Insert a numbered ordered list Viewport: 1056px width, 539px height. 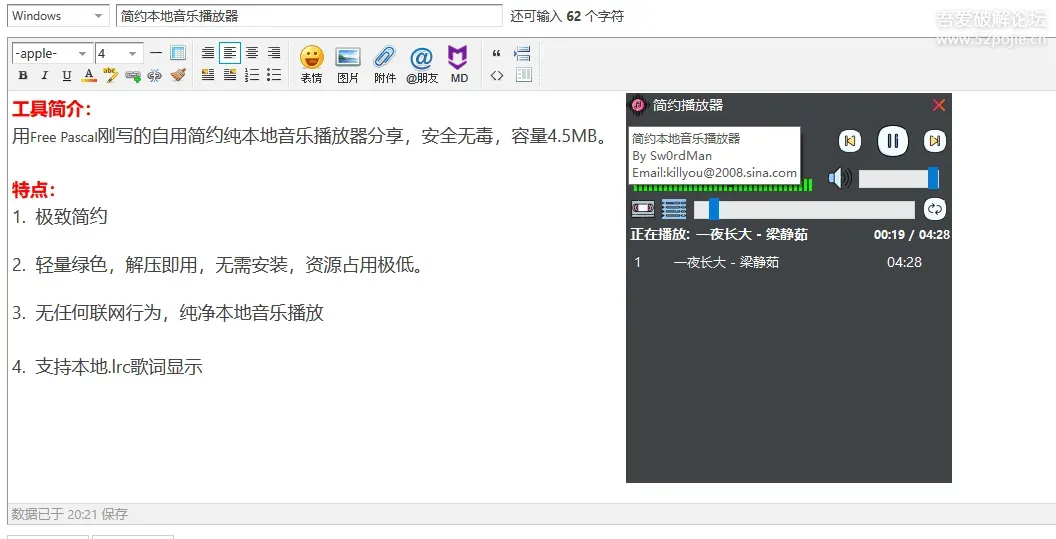click(252, 75)
